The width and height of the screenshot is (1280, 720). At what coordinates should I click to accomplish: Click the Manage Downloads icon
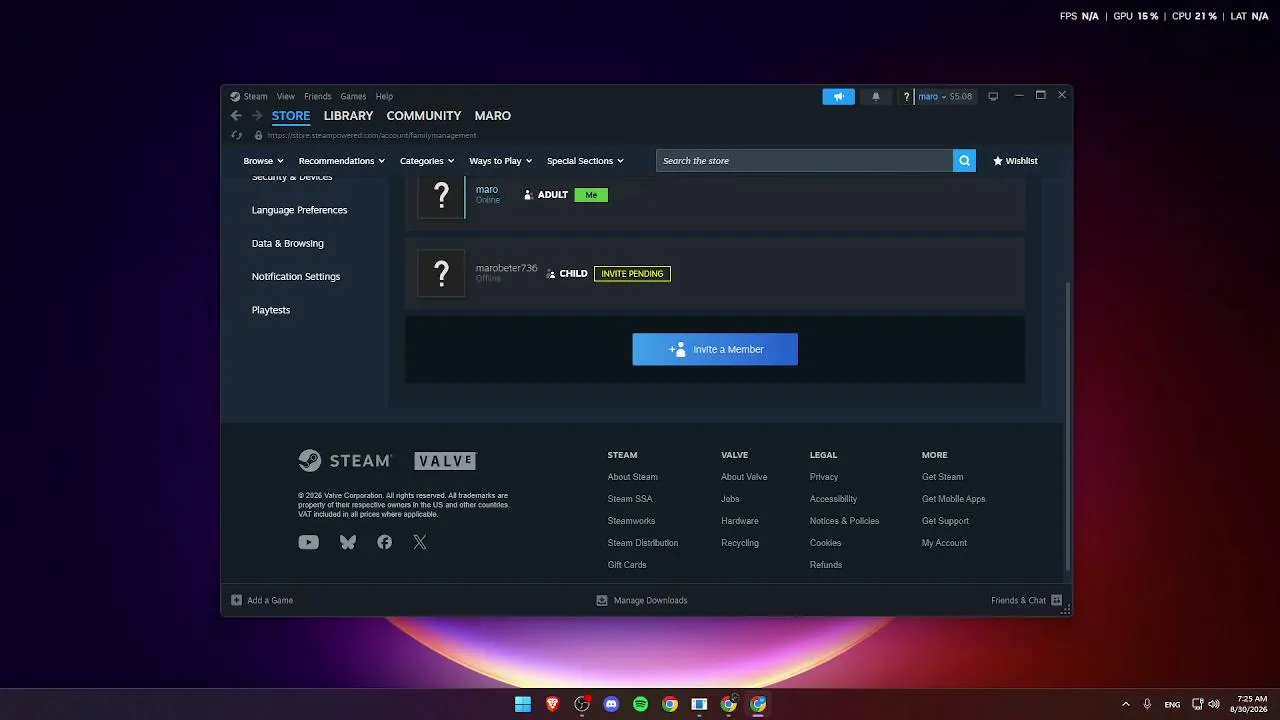tap(602, 600)
